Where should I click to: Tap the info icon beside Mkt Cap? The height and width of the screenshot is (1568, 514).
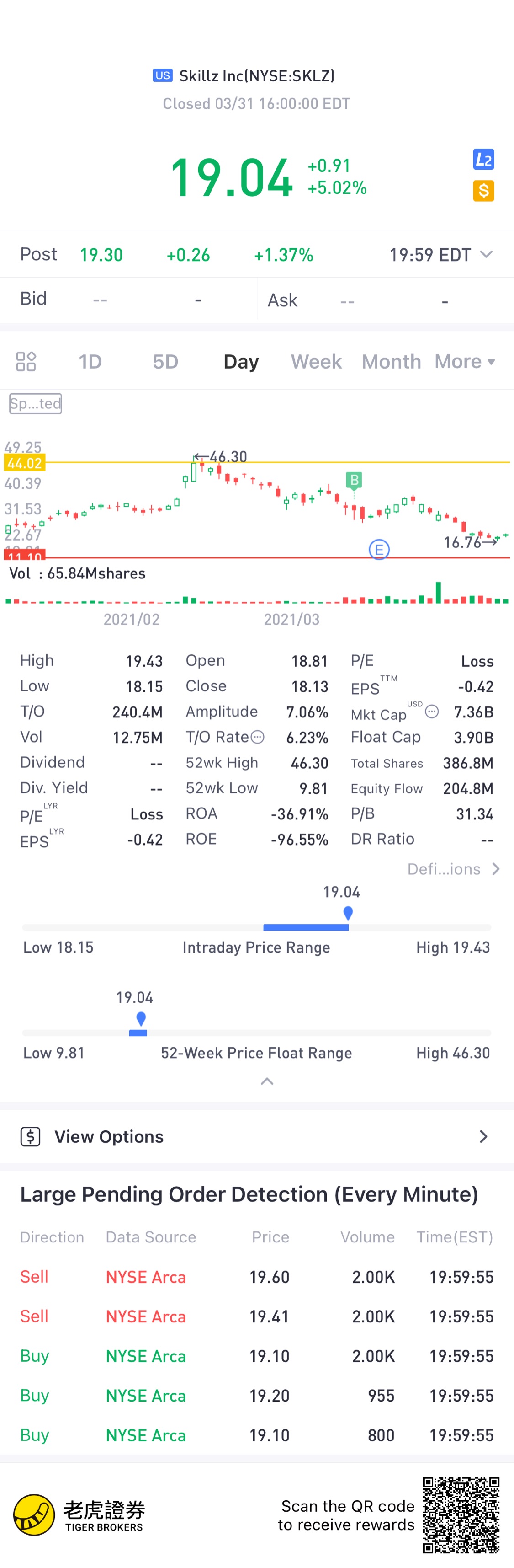click(x=432, y=712)
